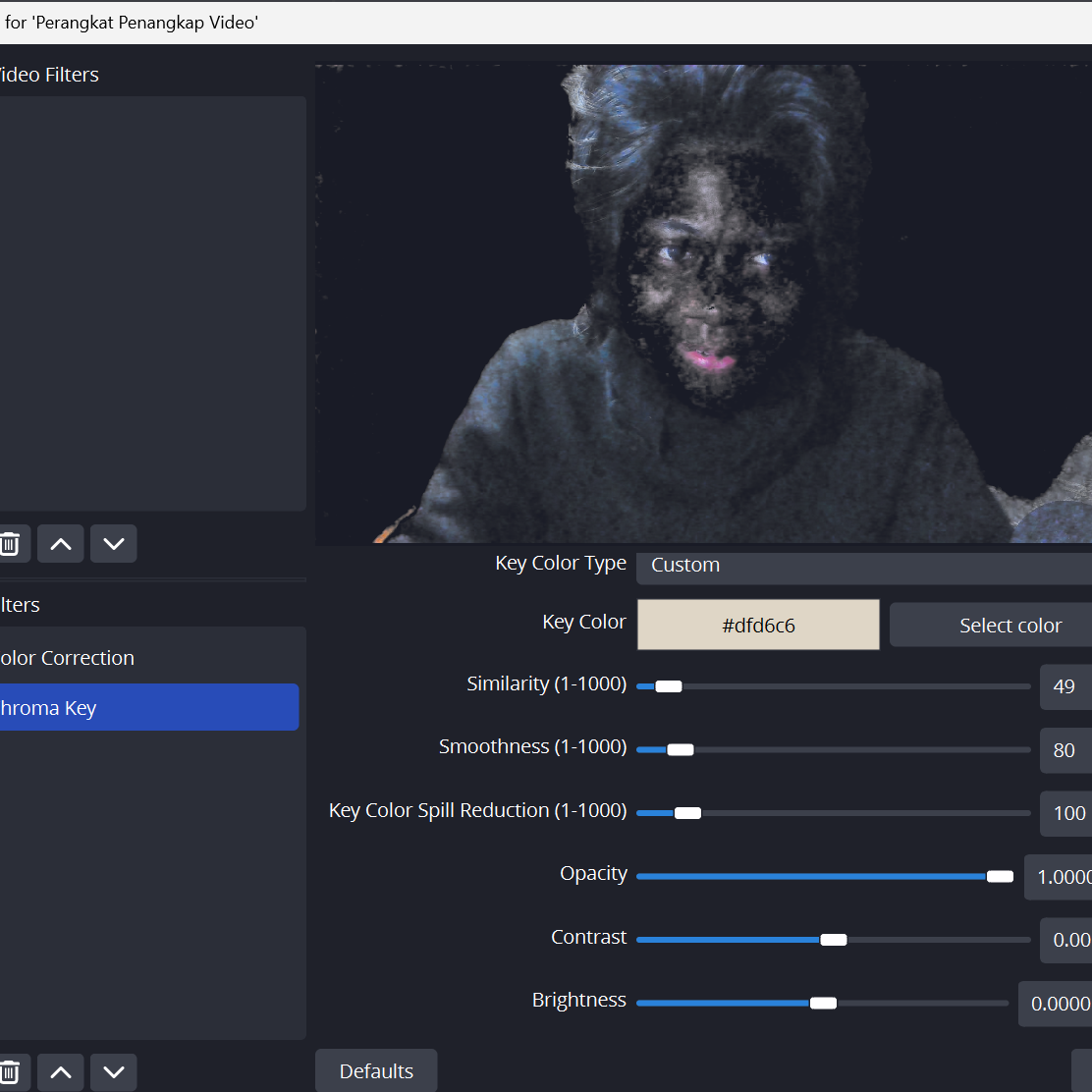The height and width of the screenshot is (1092, 1092).
Task: Click the Key Color Spill Reduction slider
Action: pos(834,813)
